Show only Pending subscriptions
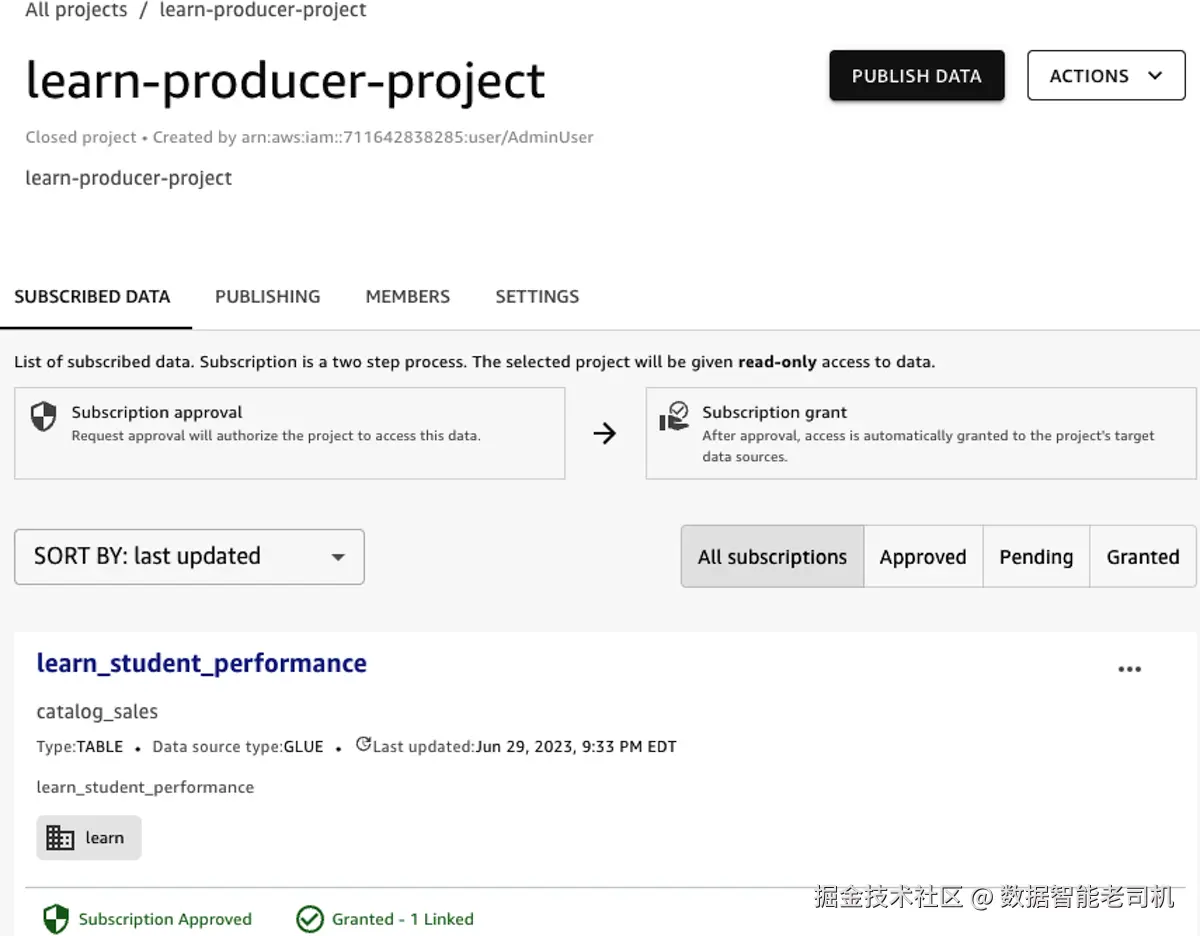Viewport: 1200px width, 936px height. point(1036,557)
